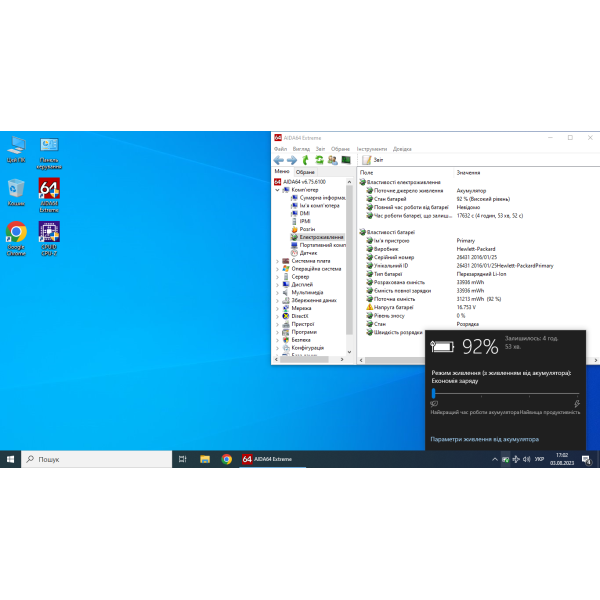
Task: Open the Довідка menu
Action: pos(402,149)
